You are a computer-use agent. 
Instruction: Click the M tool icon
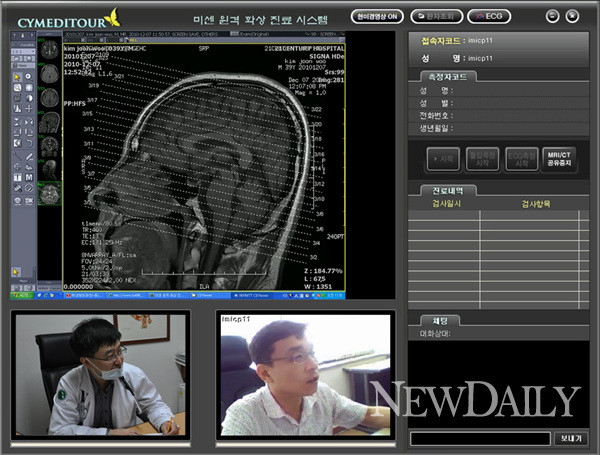(29, 177)
